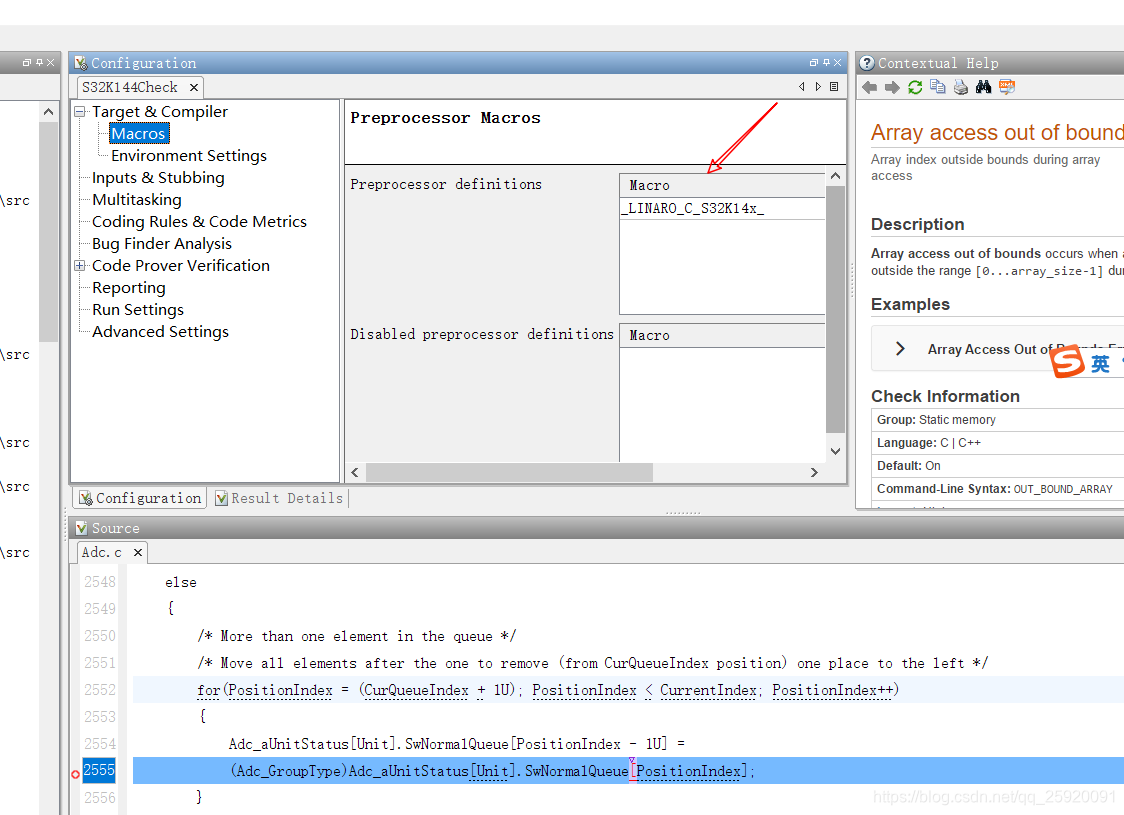The height and width of the screenshot is (815, 1124).
Task: Show previous configuration tab arrow
Action: (801, 87)
